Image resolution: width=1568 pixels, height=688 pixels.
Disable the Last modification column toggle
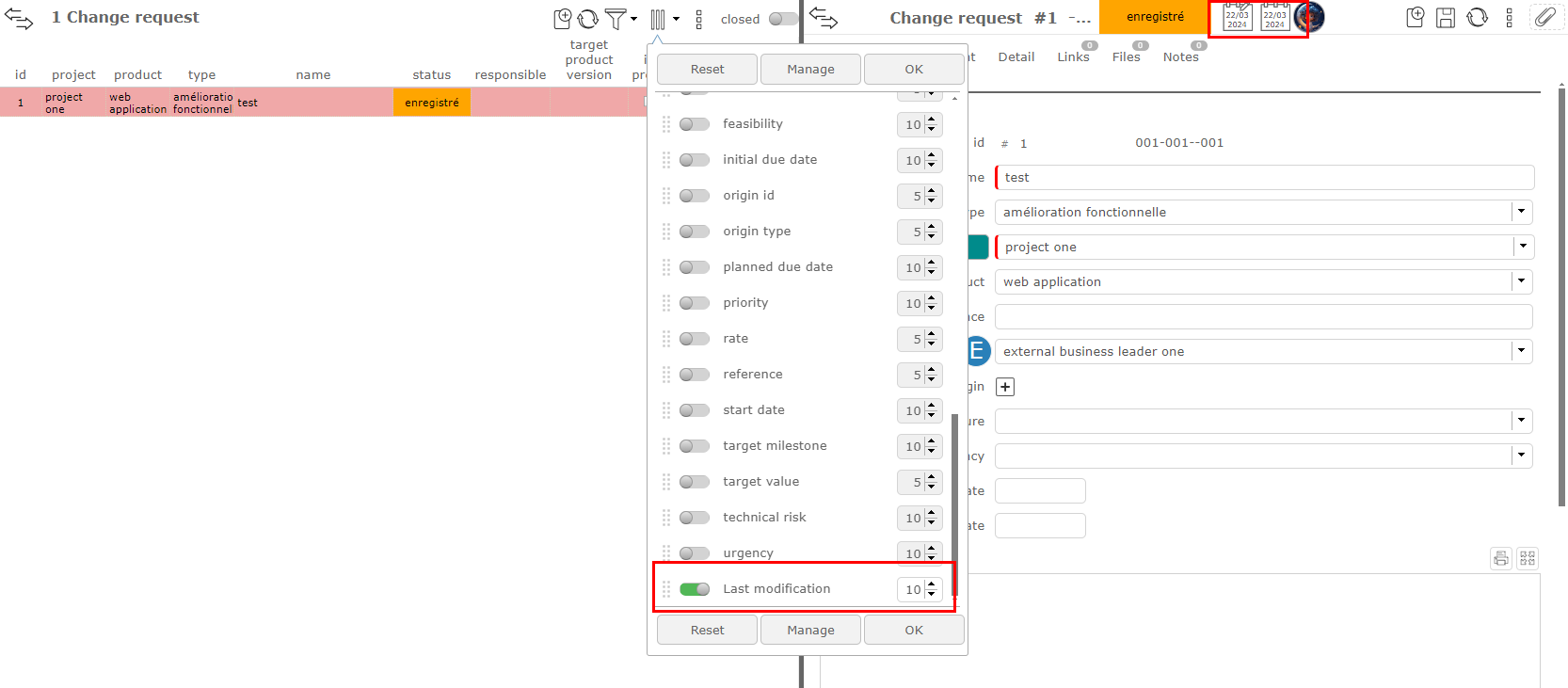[x=695, y=589]
